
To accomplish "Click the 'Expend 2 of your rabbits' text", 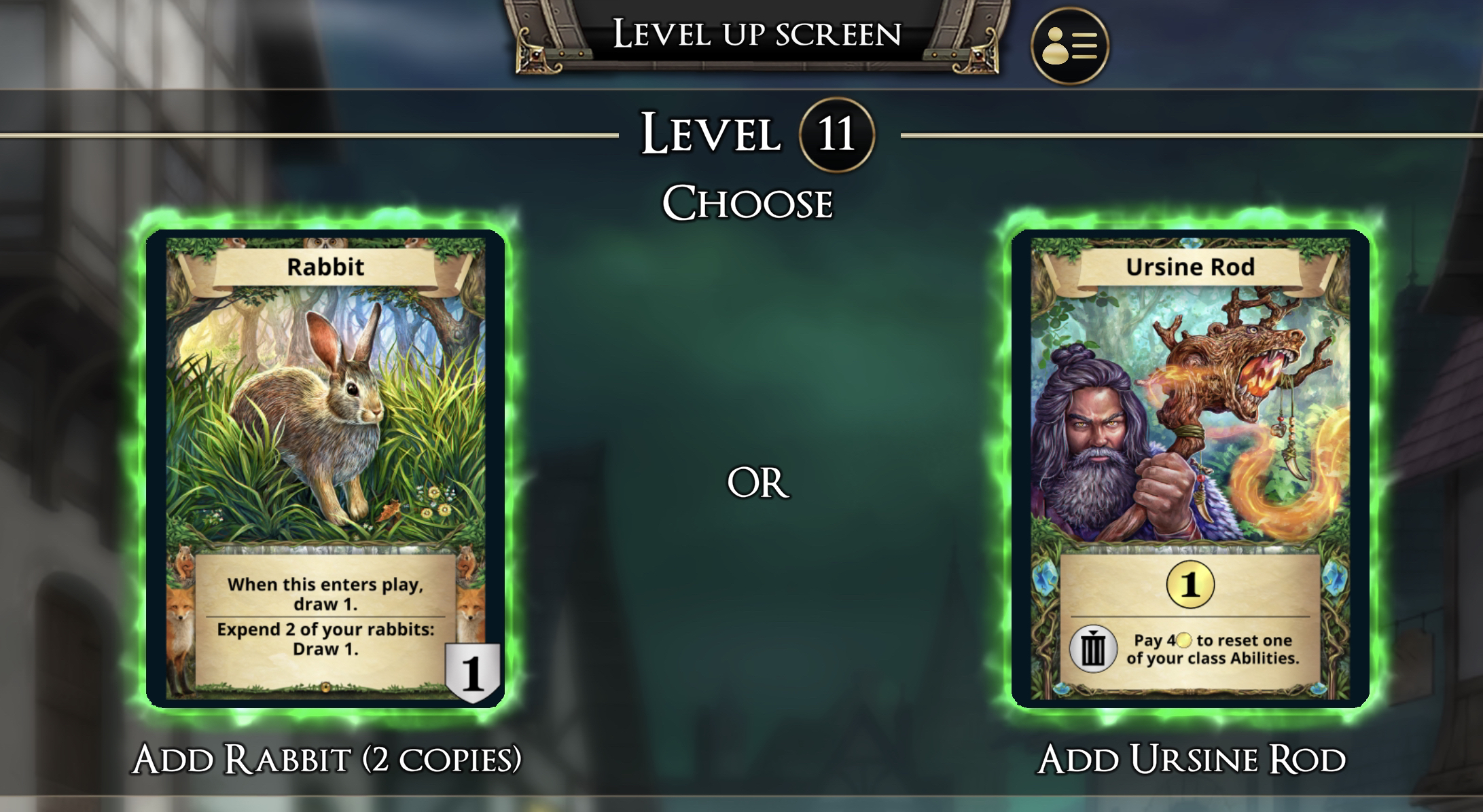I will [325, 639].
